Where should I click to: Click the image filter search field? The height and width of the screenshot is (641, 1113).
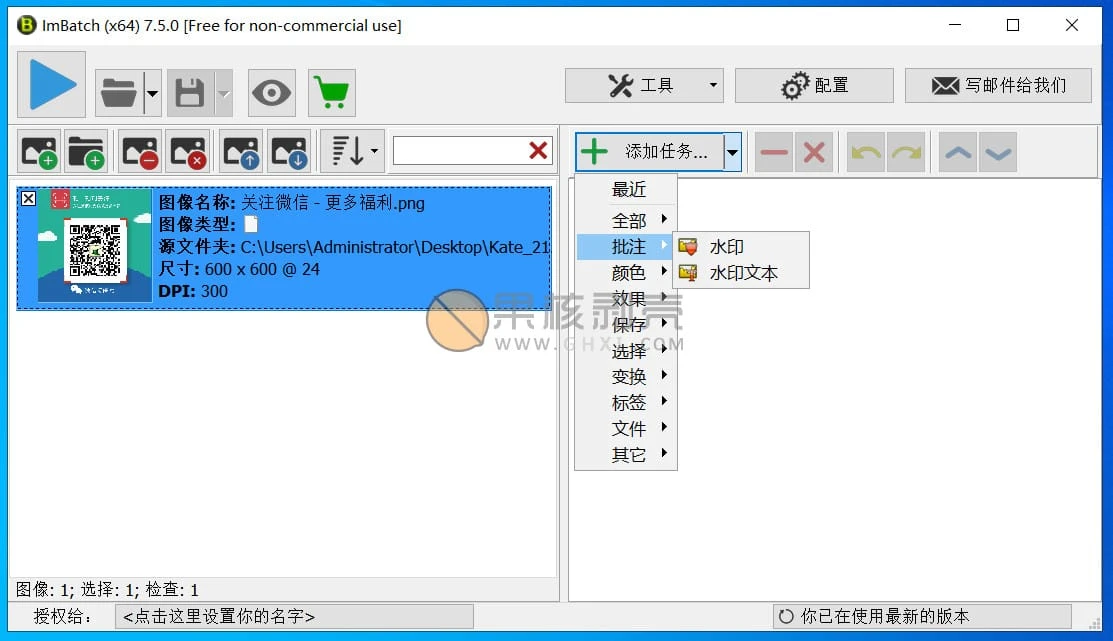[x=460, y=150]
